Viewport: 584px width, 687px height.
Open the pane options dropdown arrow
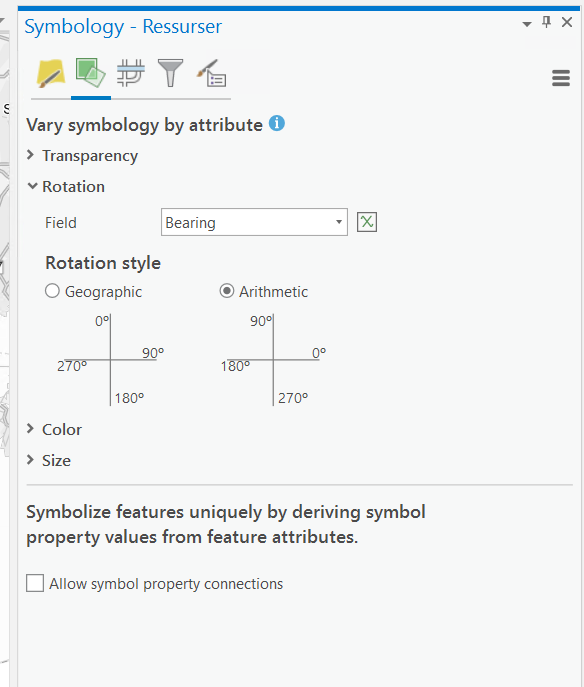pos(527,24)
